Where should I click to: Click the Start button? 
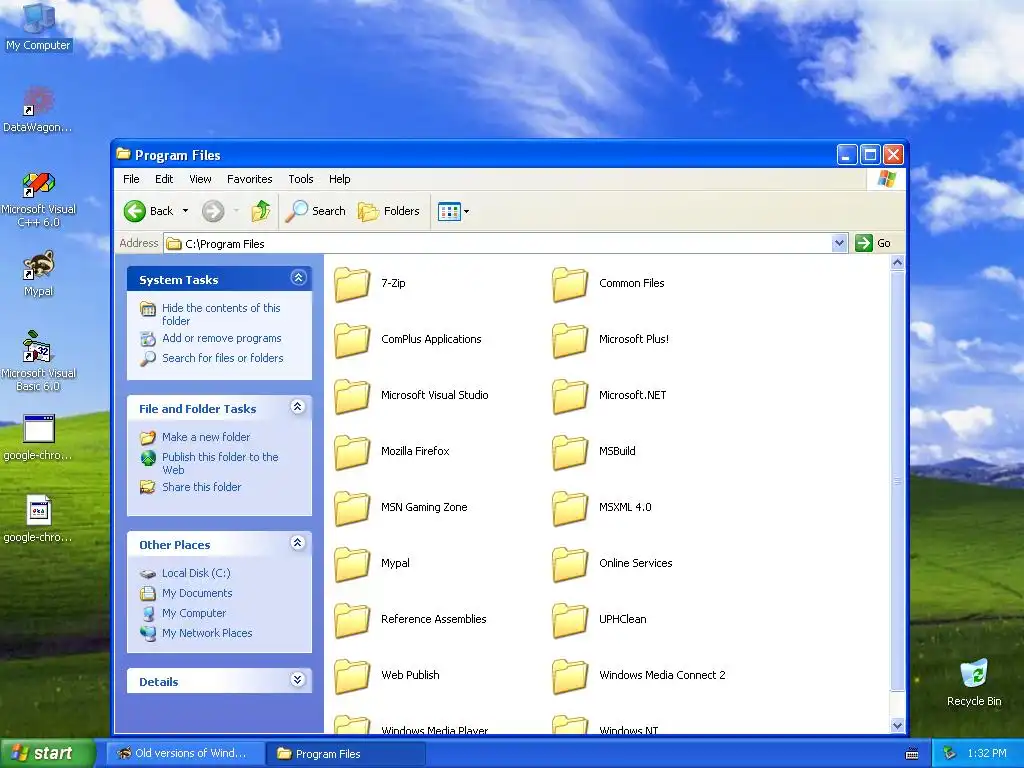tap(48, 753)
